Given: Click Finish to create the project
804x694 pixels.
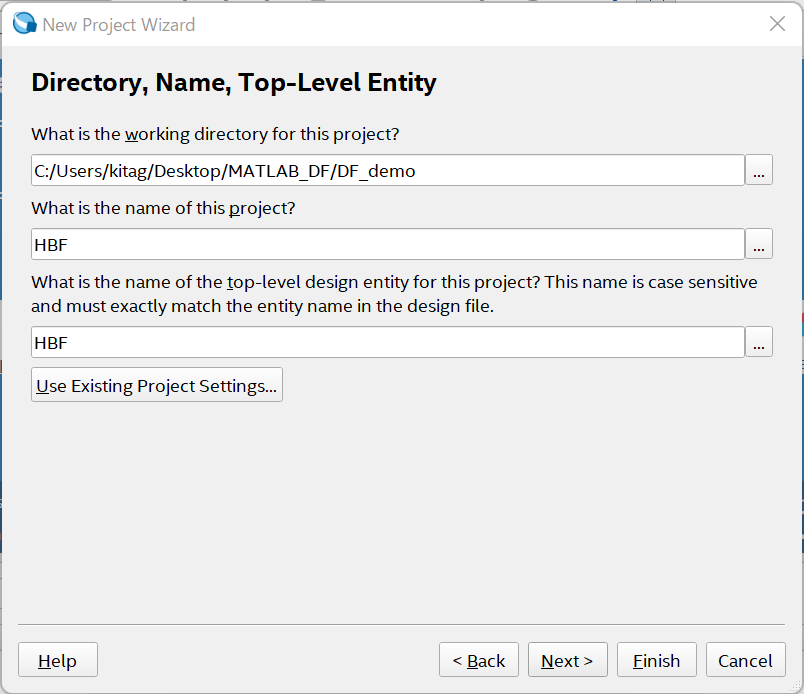Looking at the screenshot, I should point(656,660).
